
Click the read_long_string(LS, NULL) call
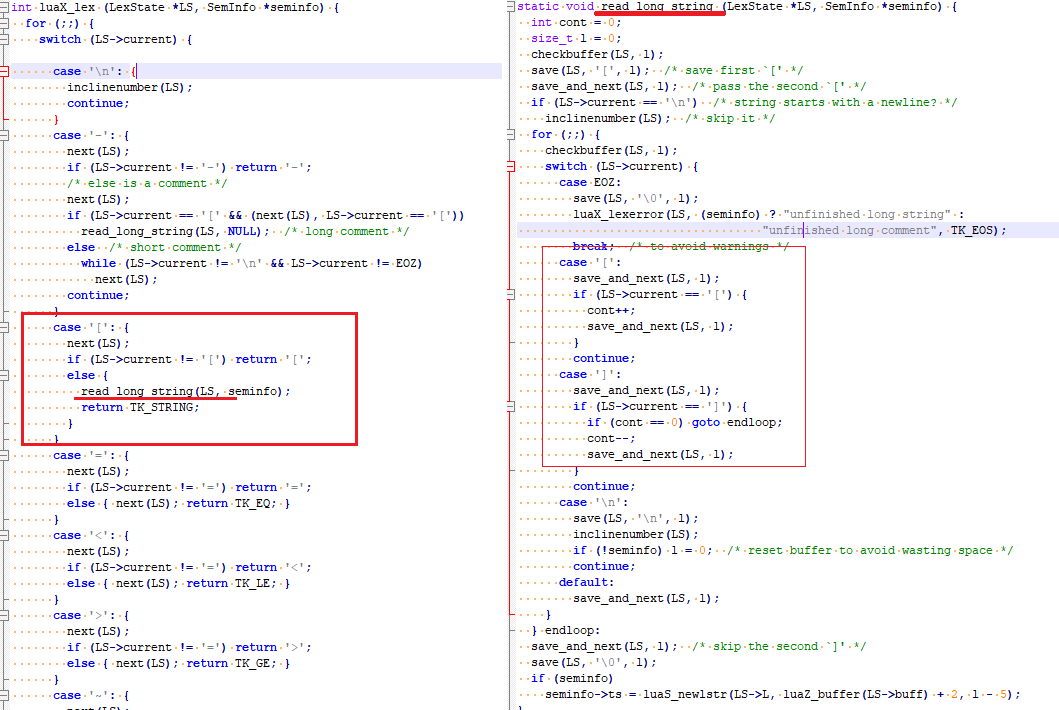click(174, 231)
